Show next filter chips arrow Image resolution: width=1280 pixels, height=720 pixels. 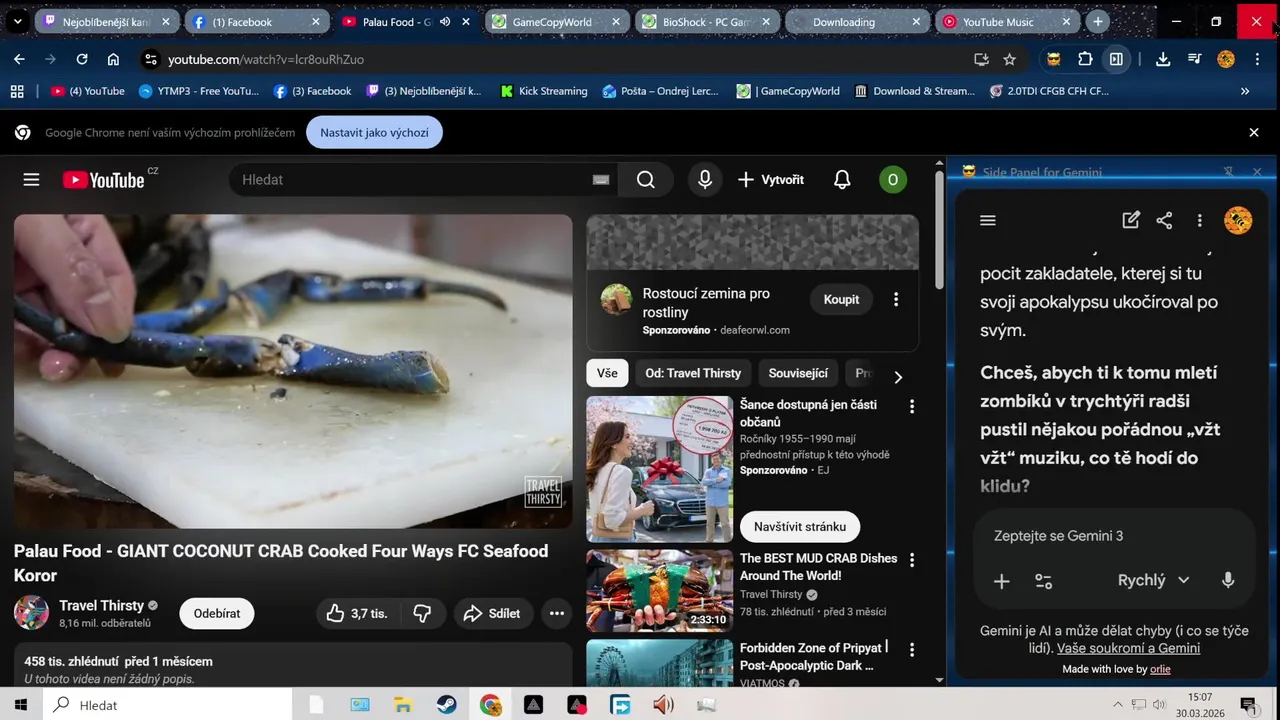[897, 377]
